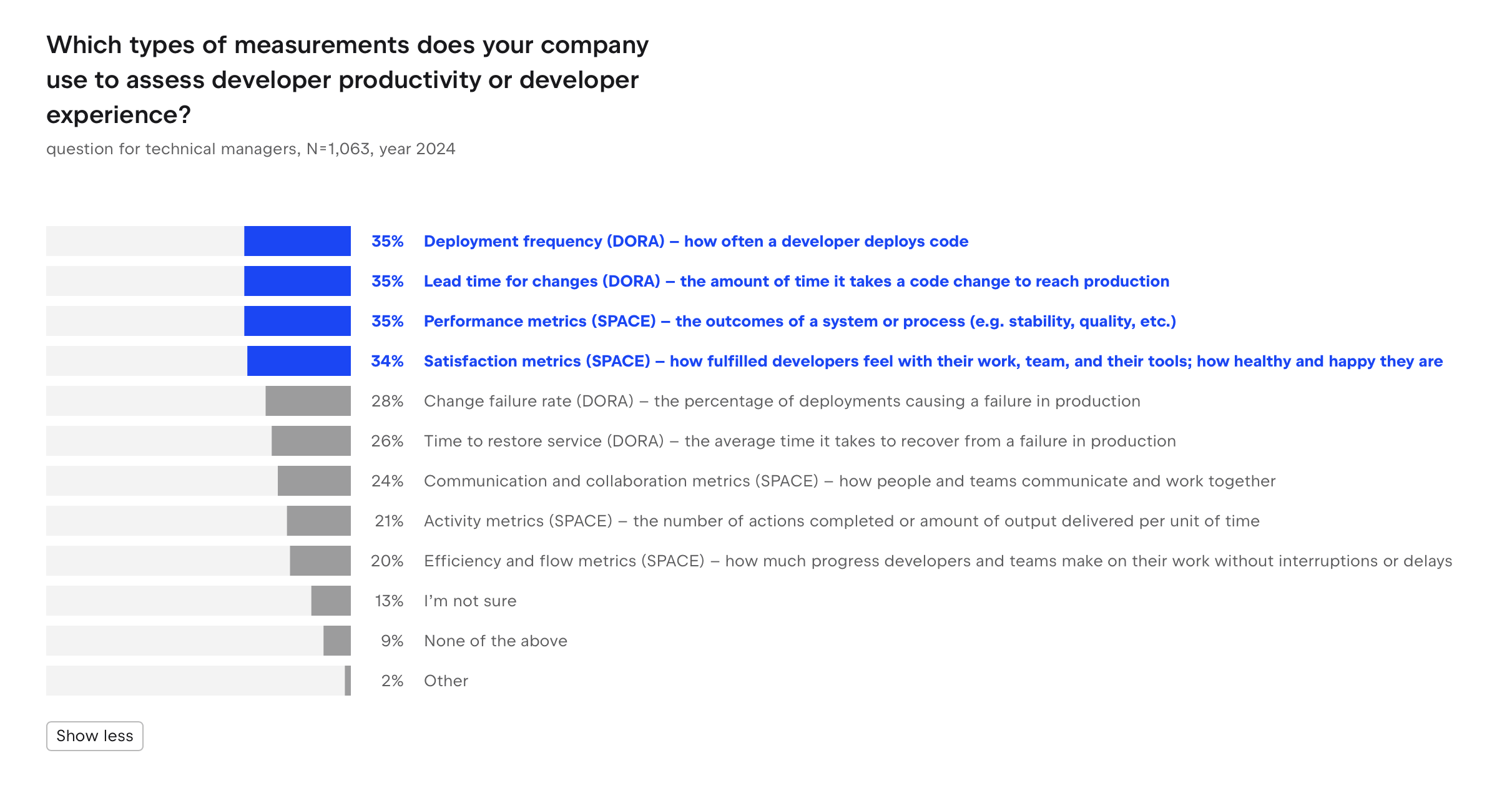
Task: Click the chart question heading text
Action: [347, 80]
